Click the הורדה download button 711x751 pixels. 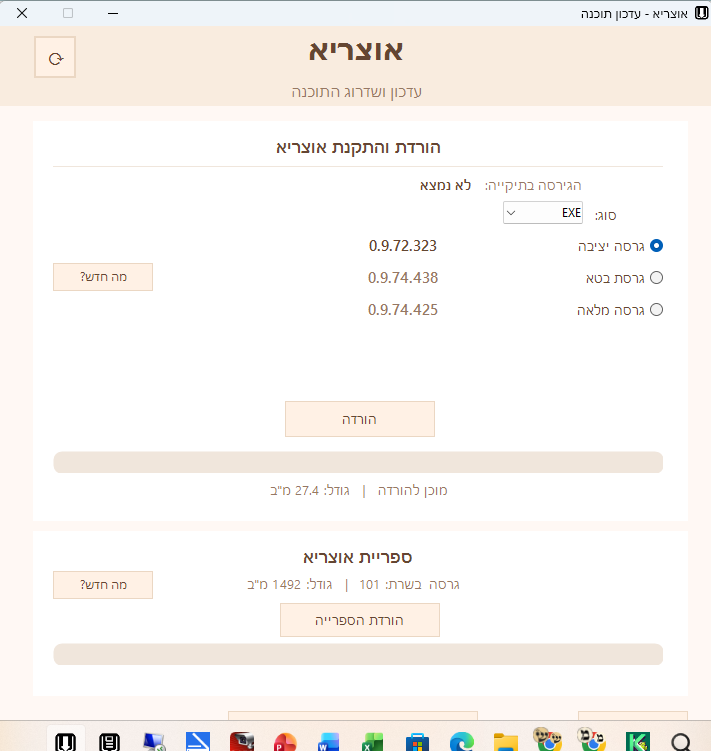(360, 419)
